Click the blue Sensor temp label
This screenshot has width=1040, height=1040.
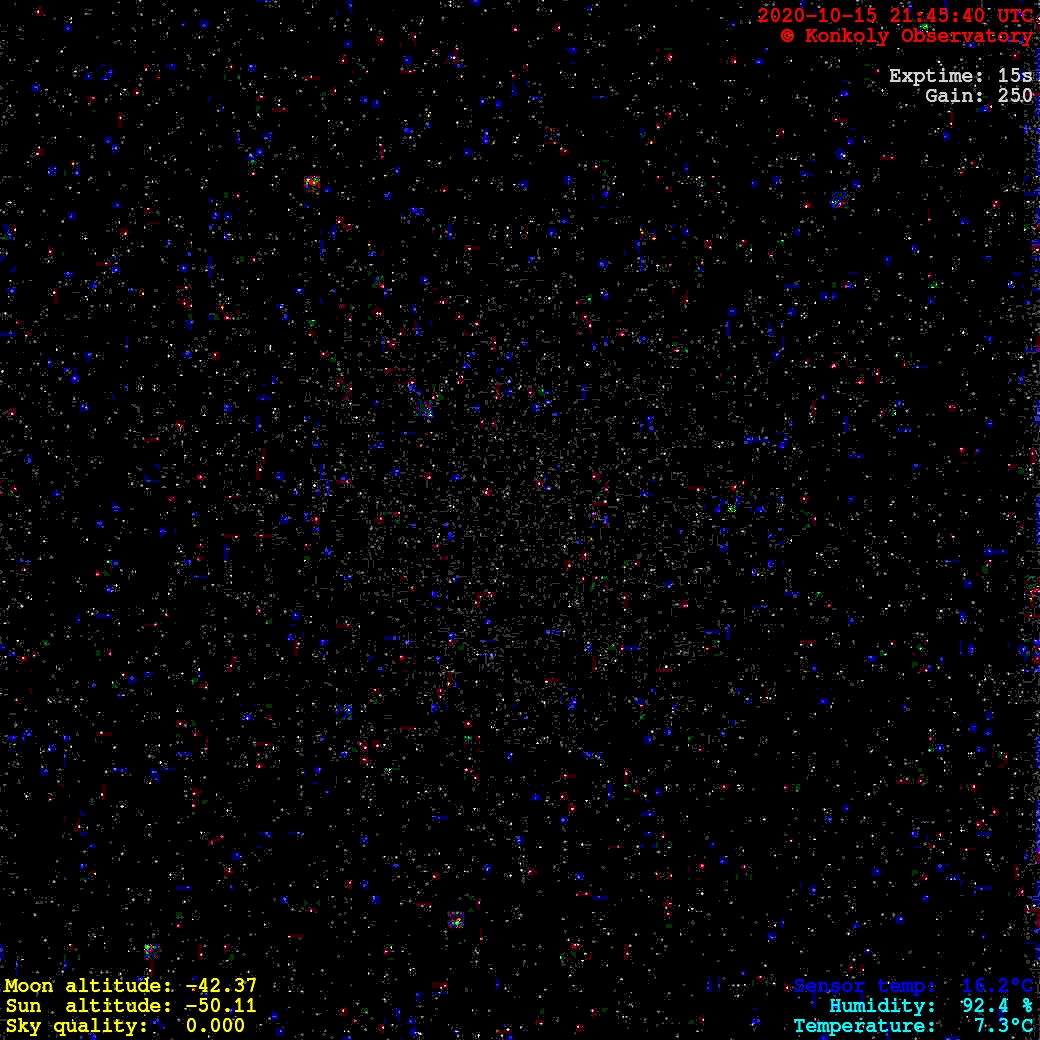[867, 987]
